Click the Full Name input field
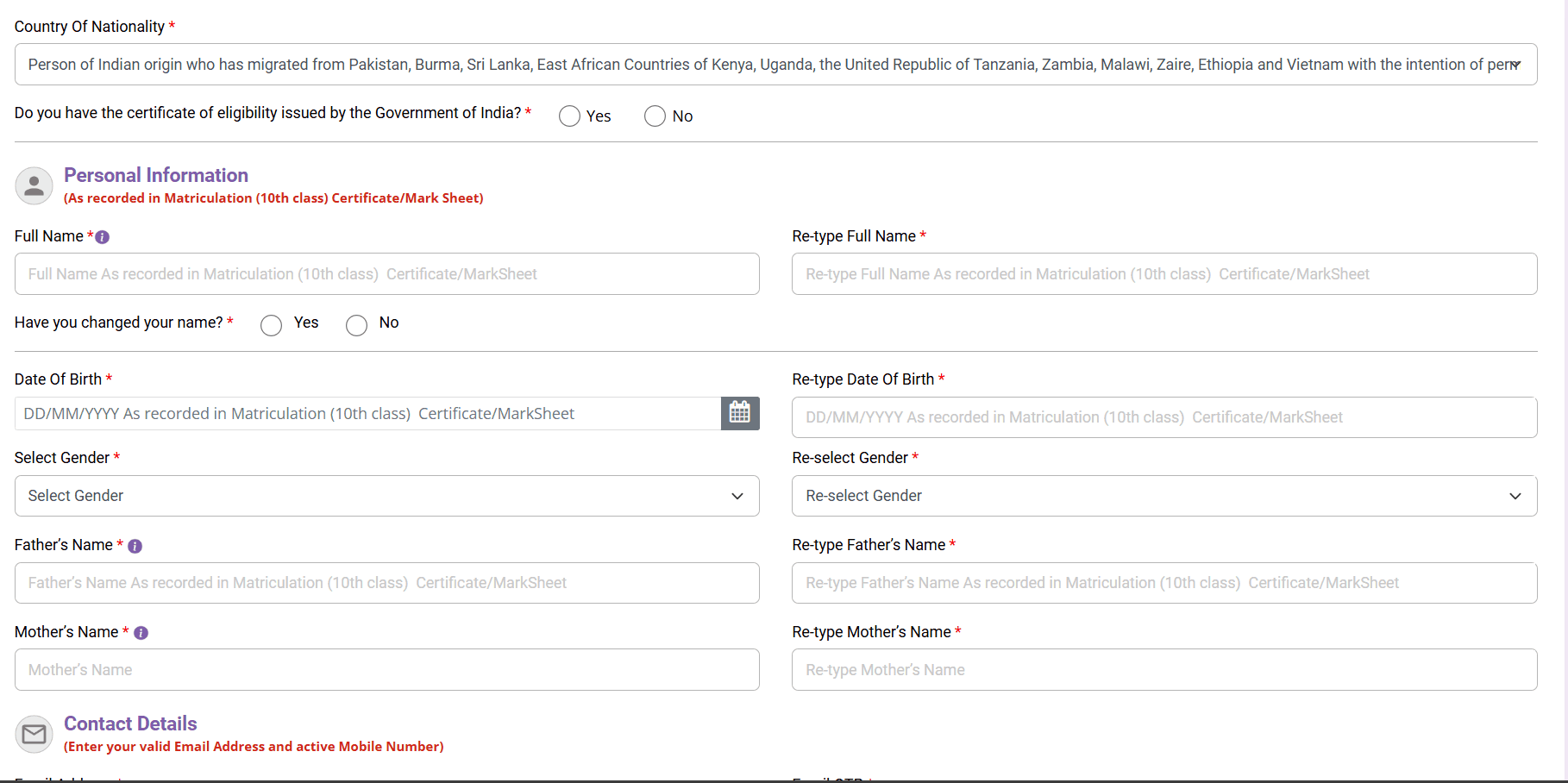Image resolution: width=1568 pixels, height=783 pixels. click(x=386, y=274)
